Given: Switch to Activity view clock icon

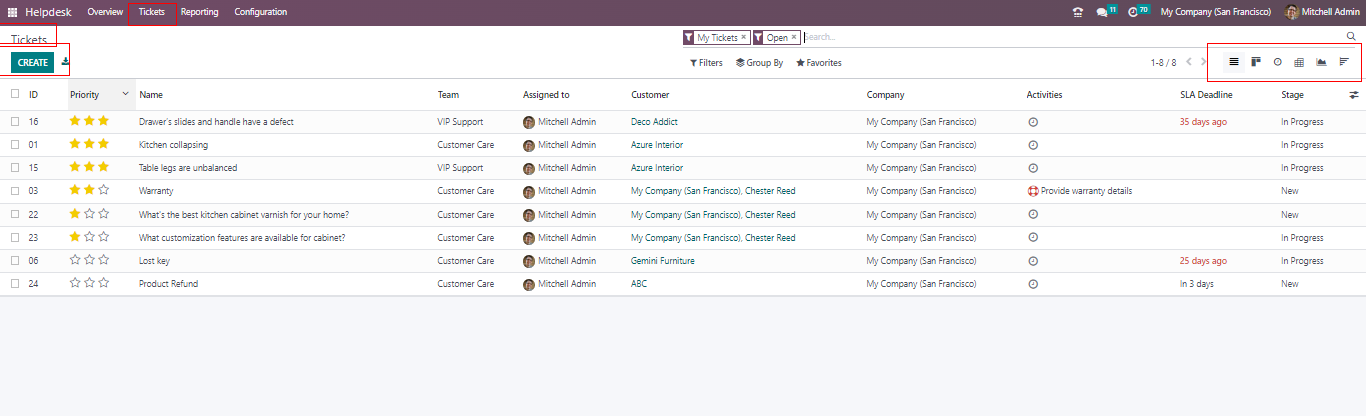Looking at the screenshot, I should tap(1277, 62).
